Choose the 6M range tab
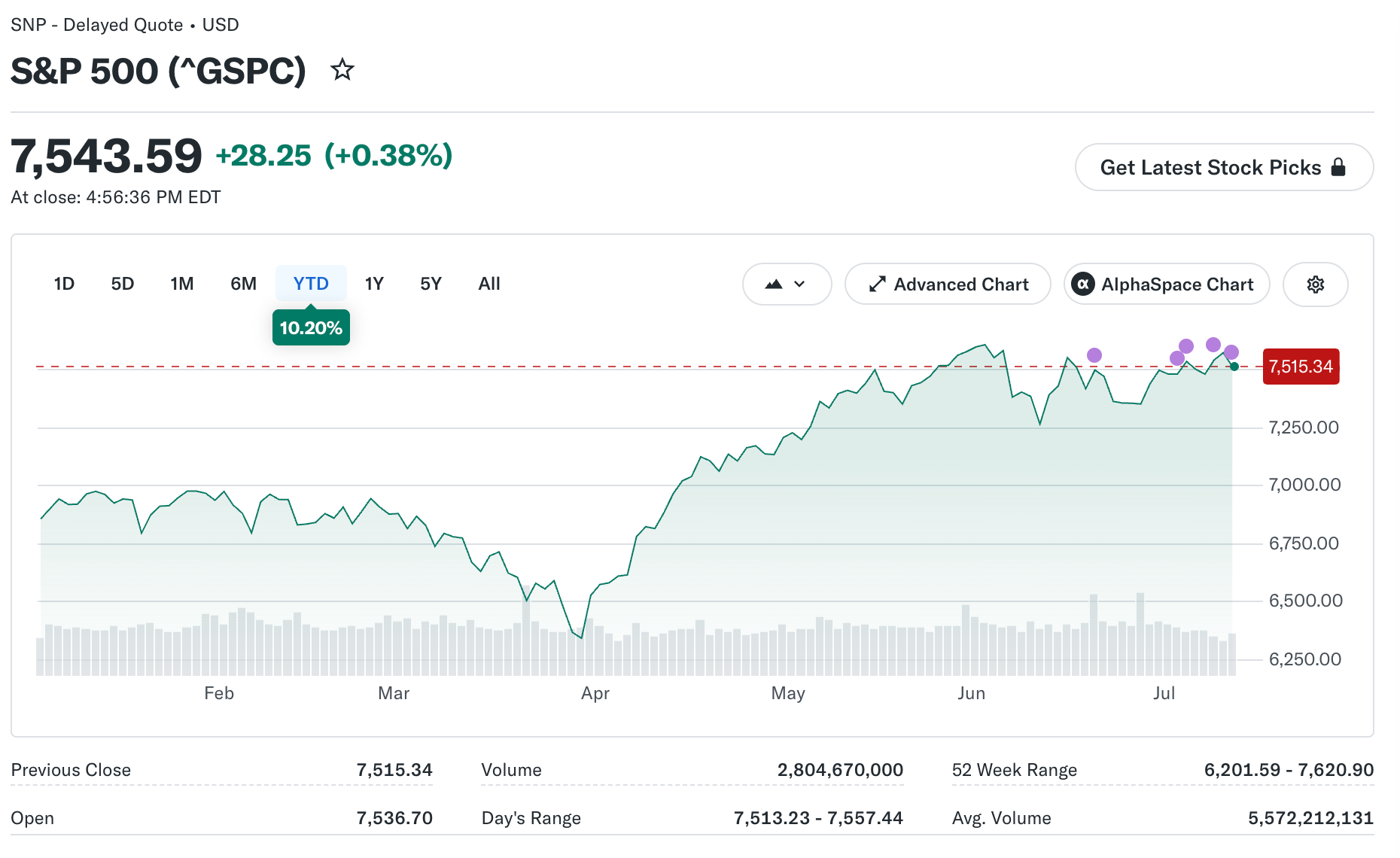 [243, 284]
